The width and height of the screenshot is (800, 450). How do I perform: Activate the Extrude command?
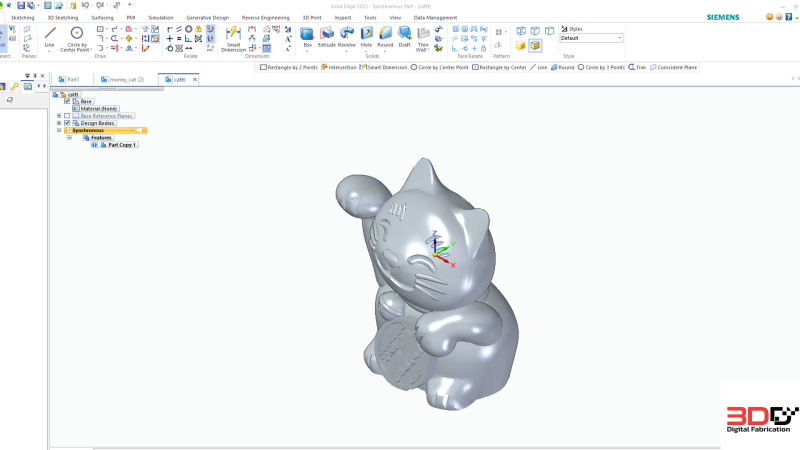(327, 37)
